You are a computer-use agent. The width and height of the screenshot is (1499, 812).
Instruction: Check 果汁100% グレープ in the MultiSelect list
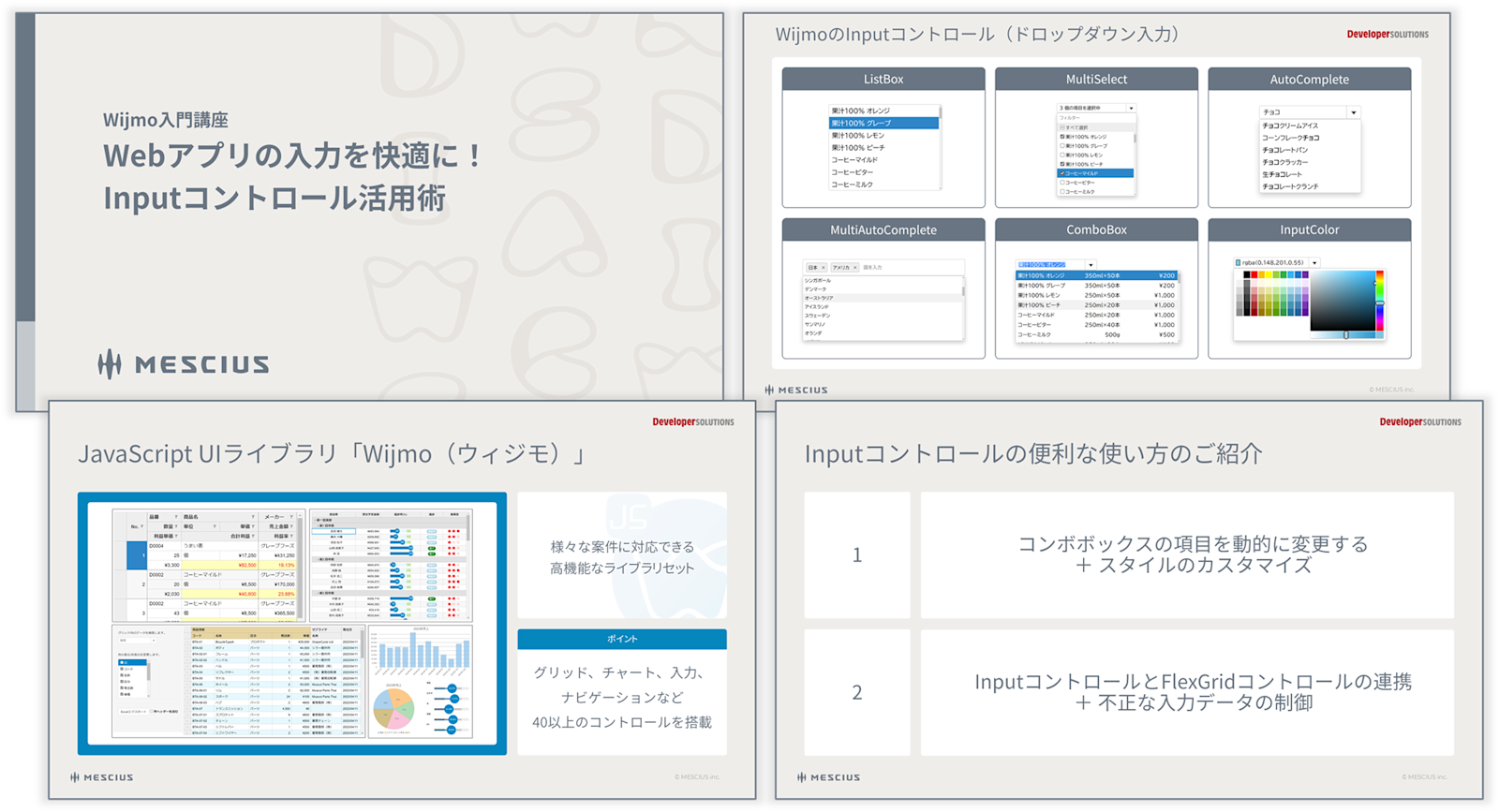click(1062, 146)
